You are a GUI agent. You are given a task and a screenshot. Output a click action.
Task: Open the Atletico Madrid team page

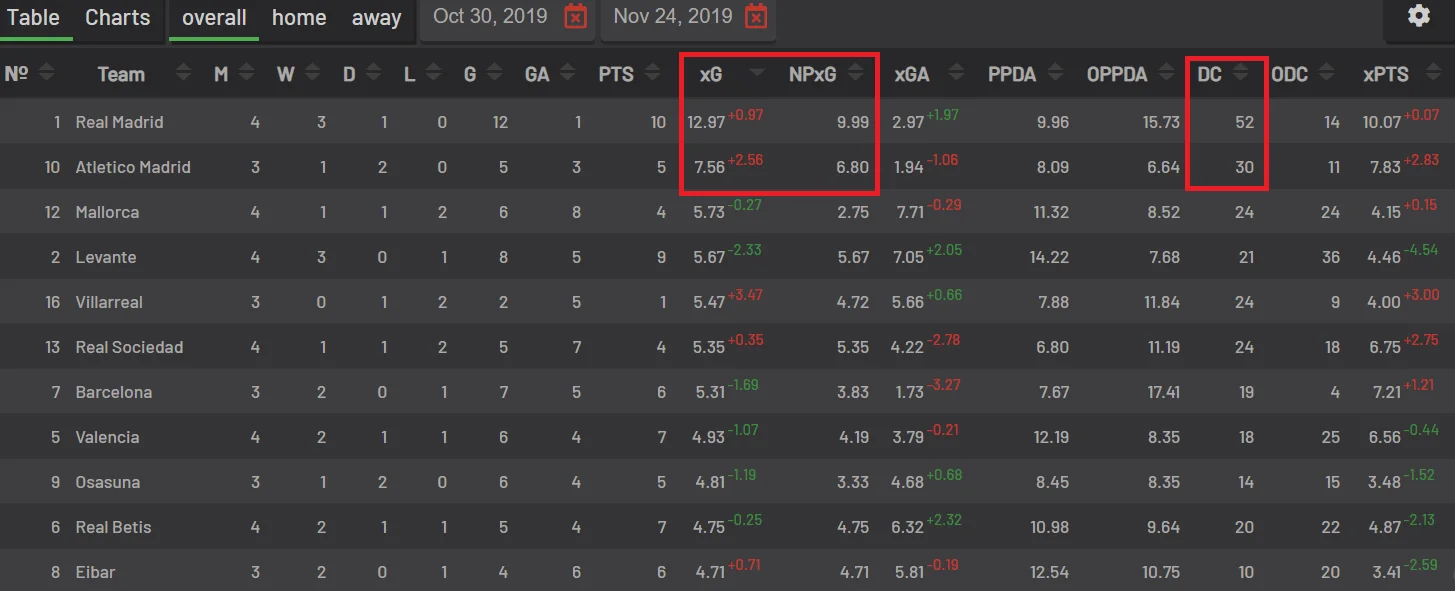pyautogui.click(x=133, y=167)
